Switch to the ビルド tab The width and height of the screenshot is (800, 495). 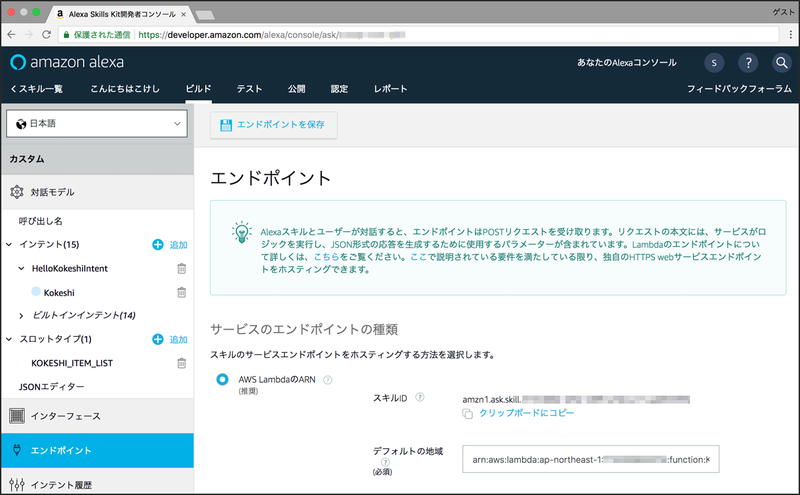coord(198,89)
